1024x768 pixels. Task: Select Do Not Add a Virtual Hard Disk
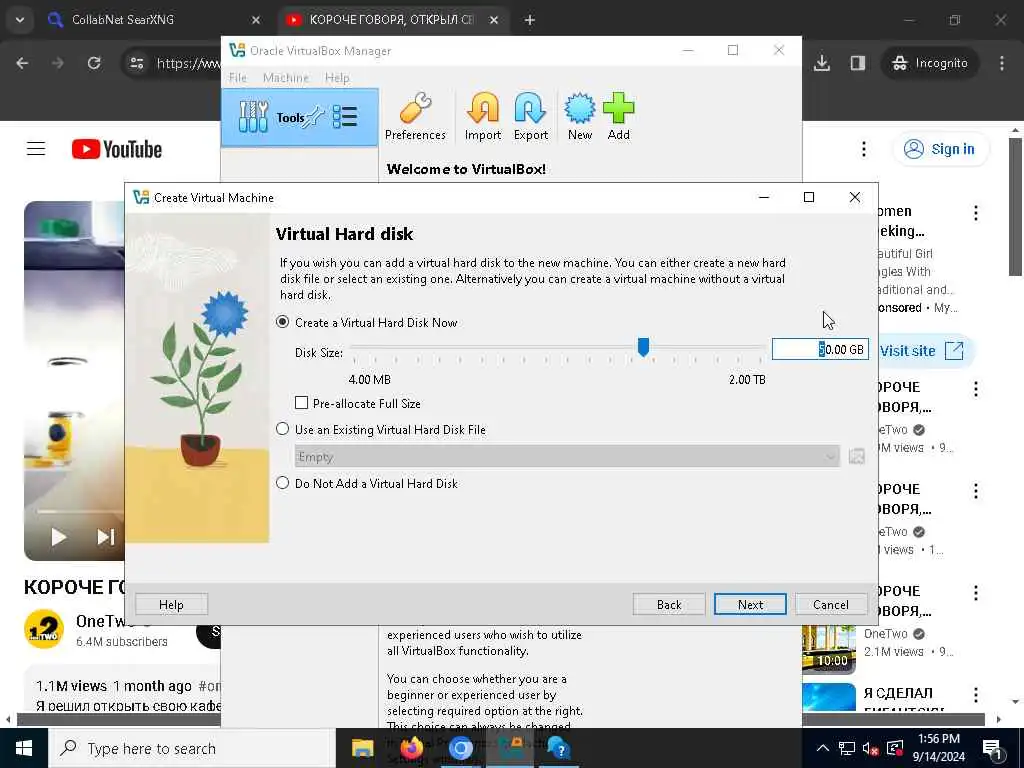click(x=369, y=483)
